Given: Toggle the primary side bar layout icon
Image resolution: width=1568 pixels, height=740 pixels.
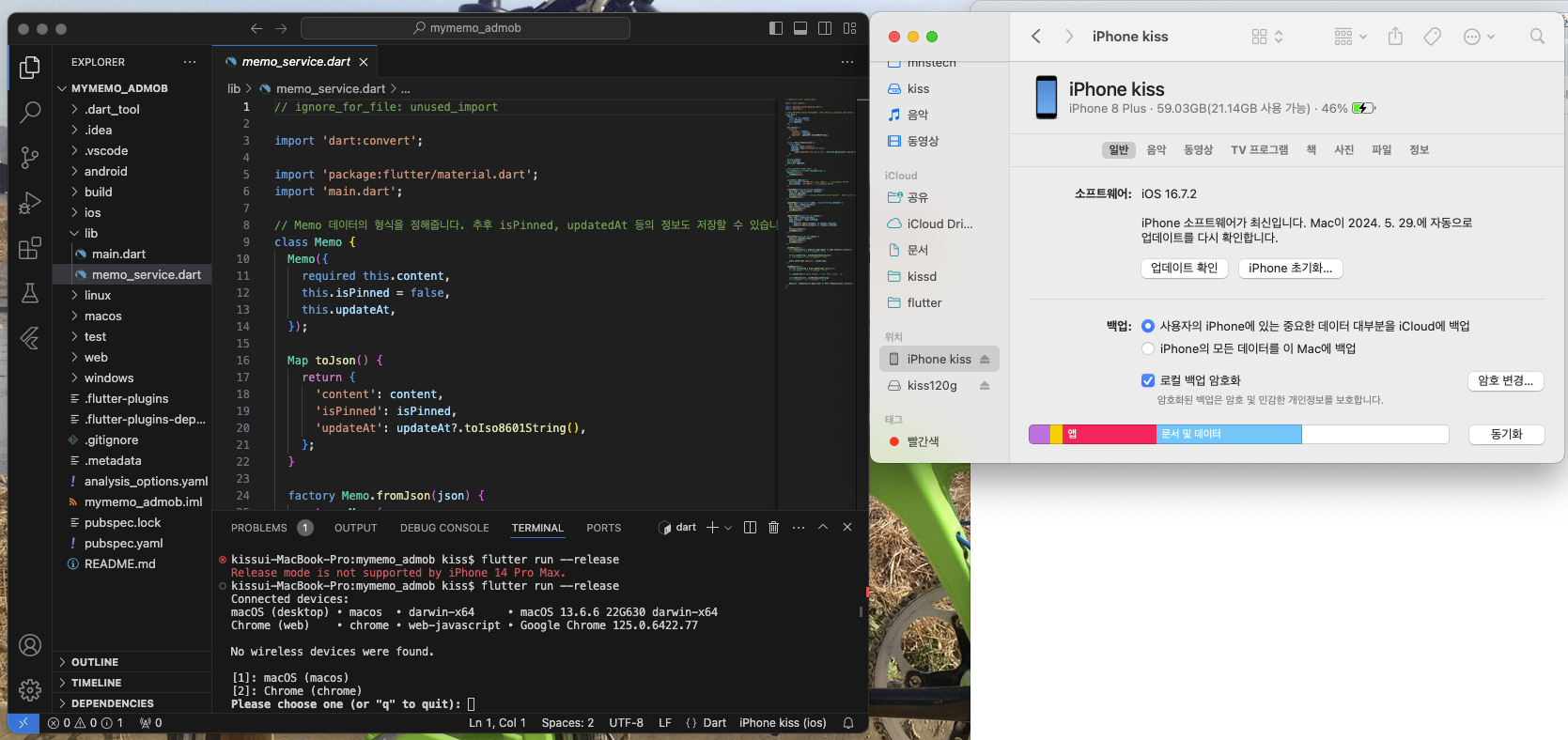Looking at the screenshot, I should point(776,28).
